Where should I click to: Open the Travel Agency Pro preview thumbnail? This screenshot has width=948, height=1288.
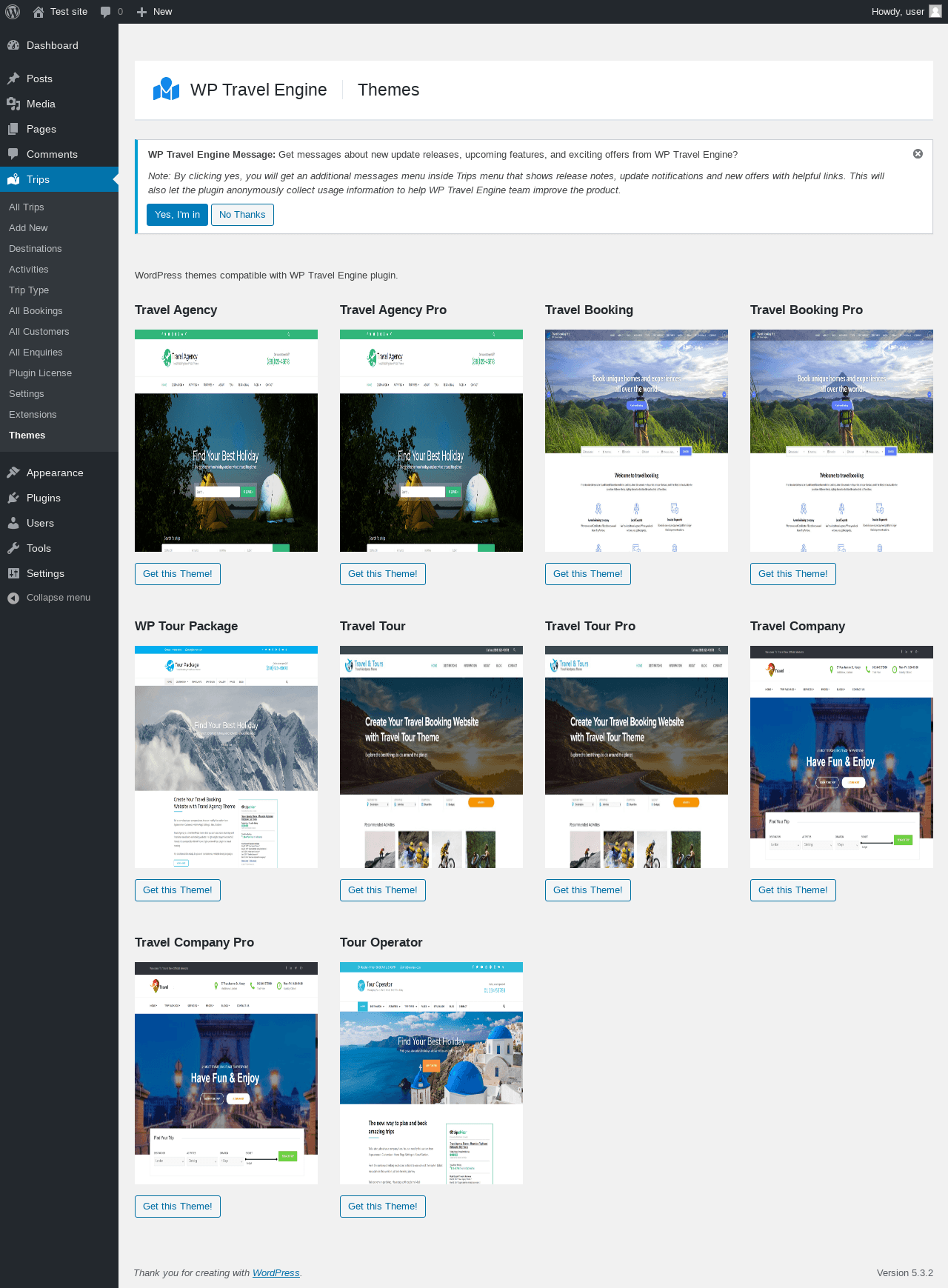point(431,441)
